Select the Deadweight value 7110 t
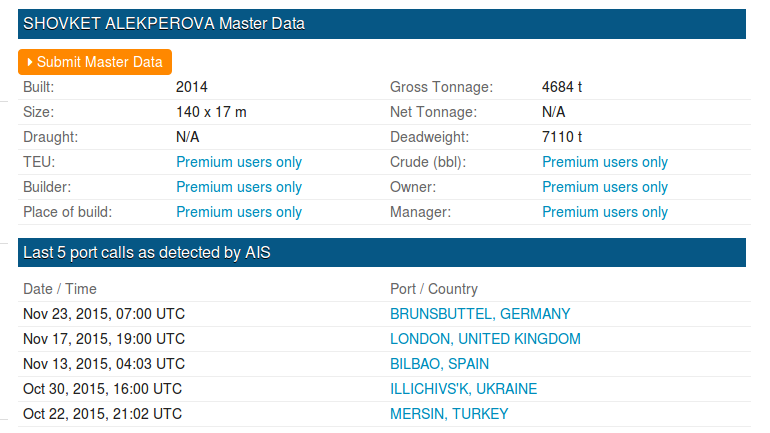 [x=562, y=137]
